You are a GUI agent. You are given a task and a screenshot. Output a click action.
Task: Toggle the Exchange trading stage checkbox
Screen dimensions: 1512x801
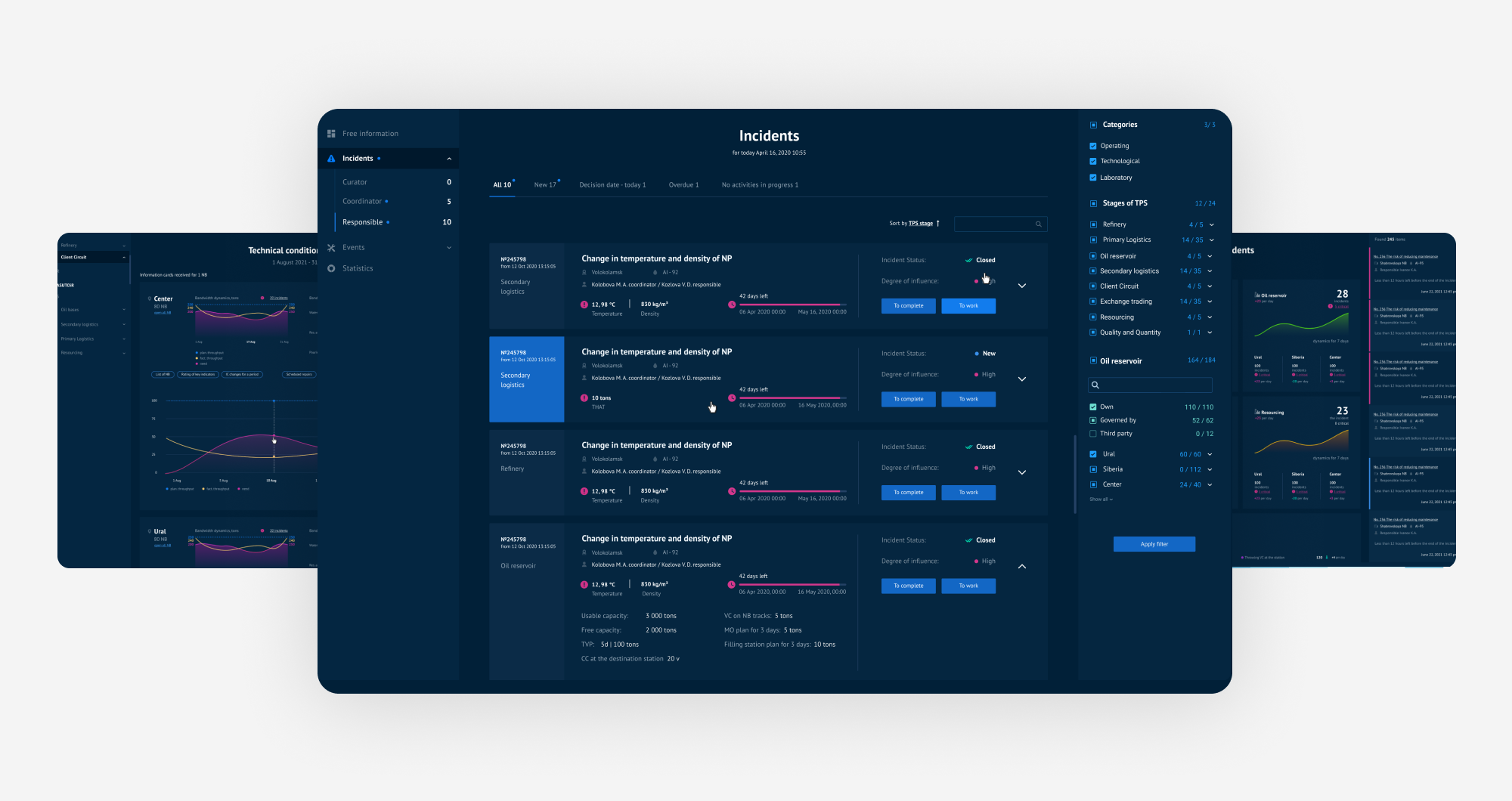click(x=1093, y=302)
